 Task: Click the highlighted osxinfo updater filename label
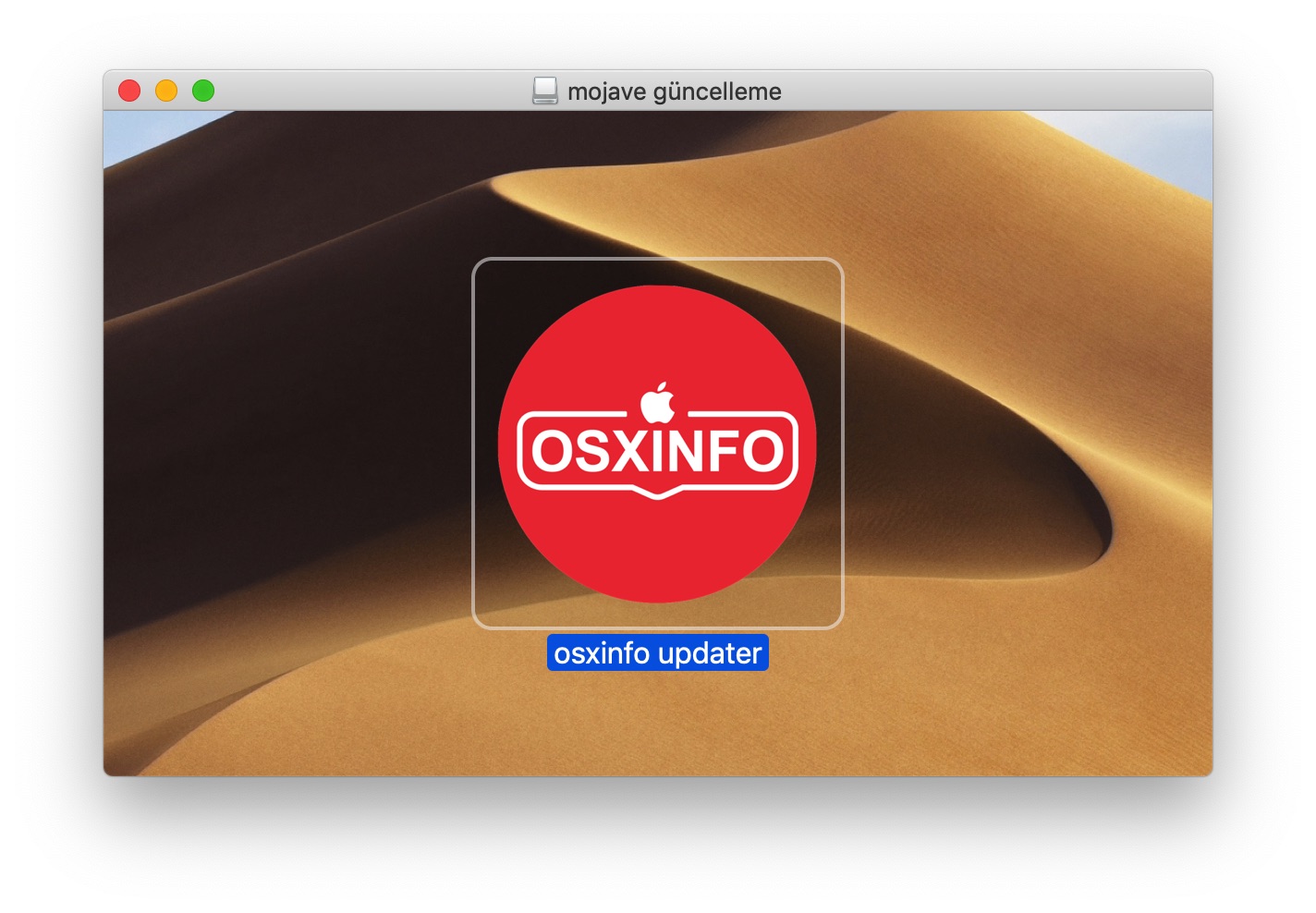[657, 653]
